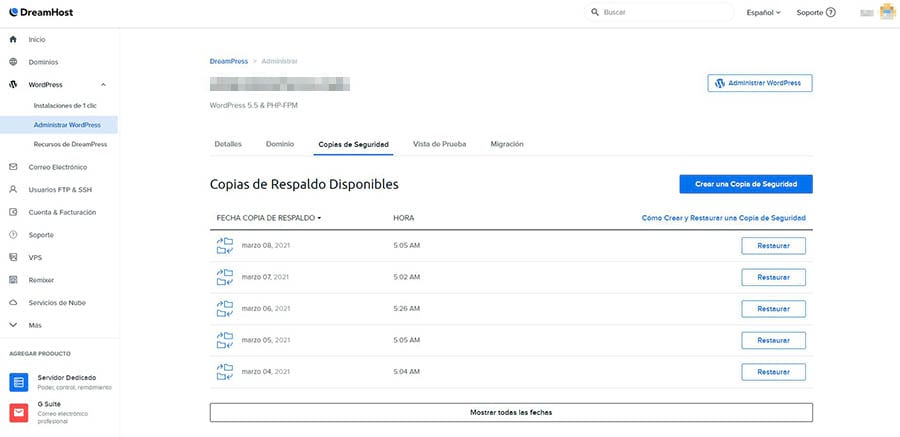Screen dimensions: 900x437
Task: Click Crear una Copia de Seguridad button
Action: point(745,184)
